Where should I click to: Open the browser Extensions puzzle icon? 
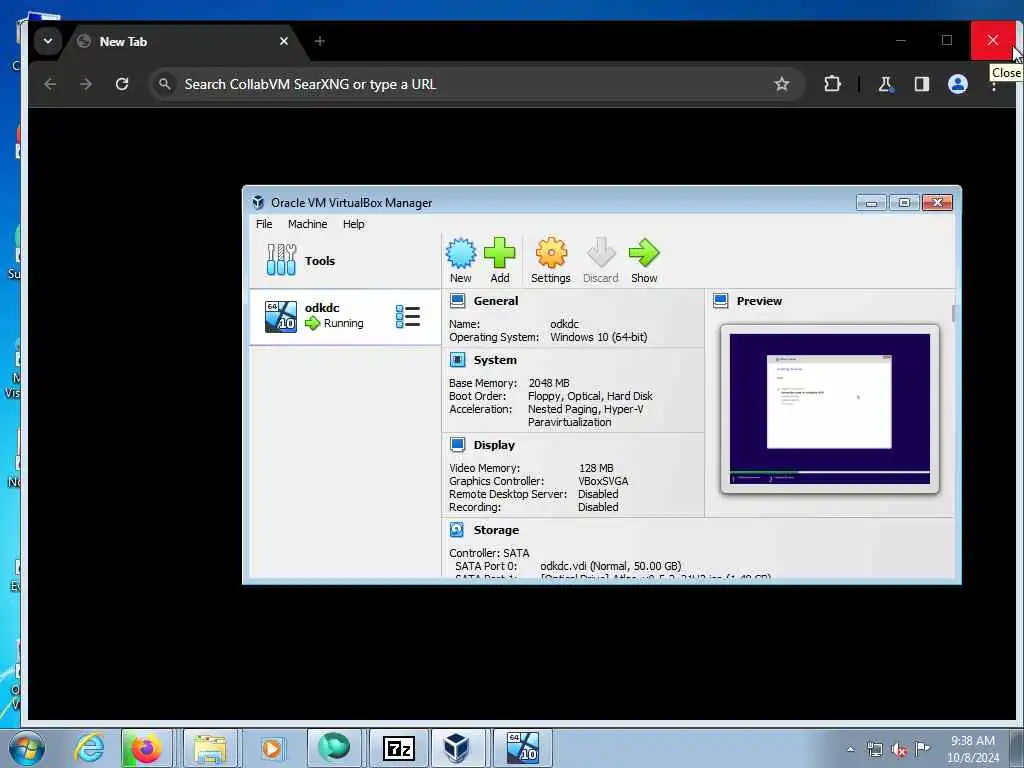pos(832,84)
